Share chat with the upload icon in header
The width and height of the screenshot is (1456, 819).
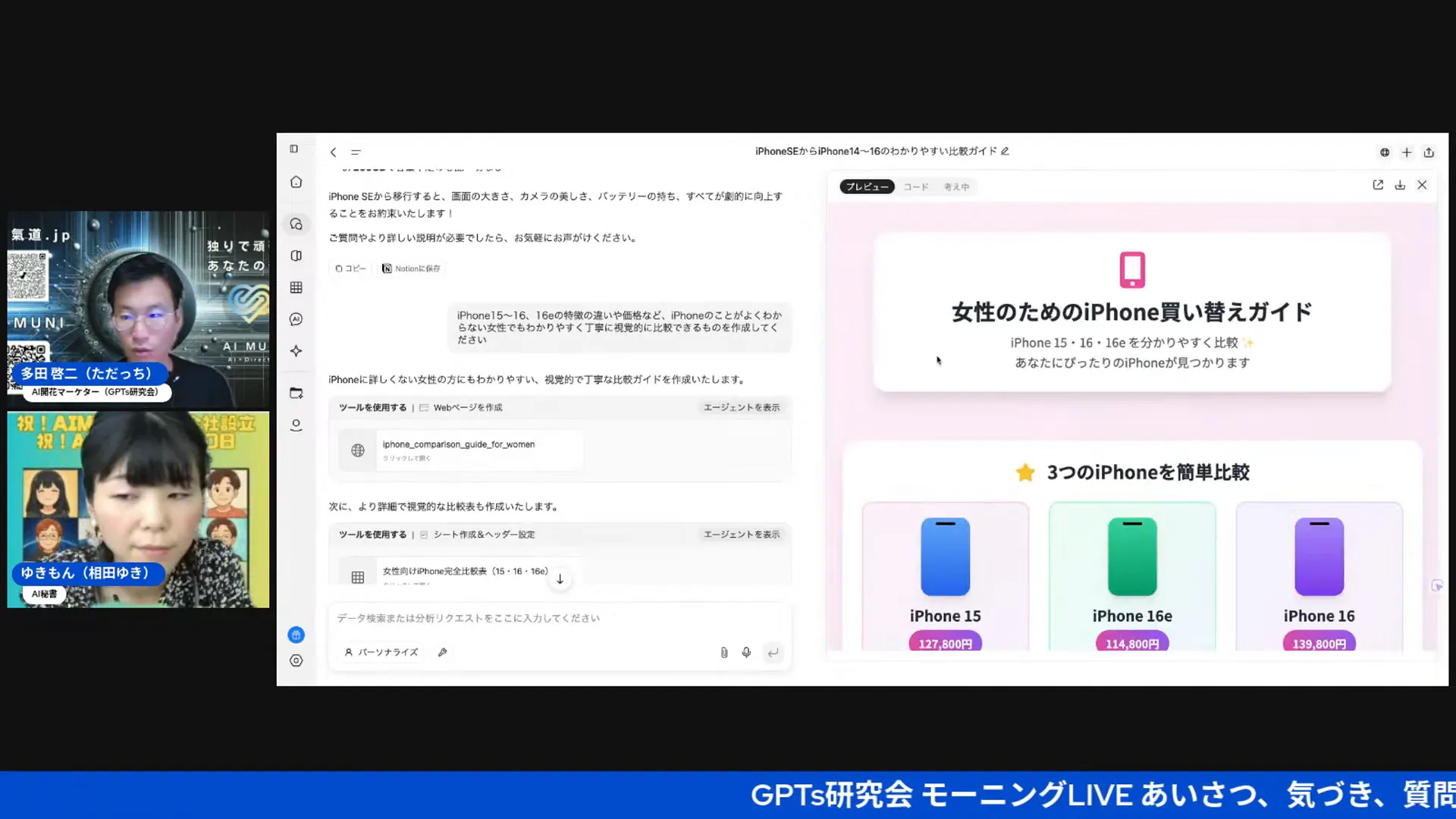coord(1429,152)
